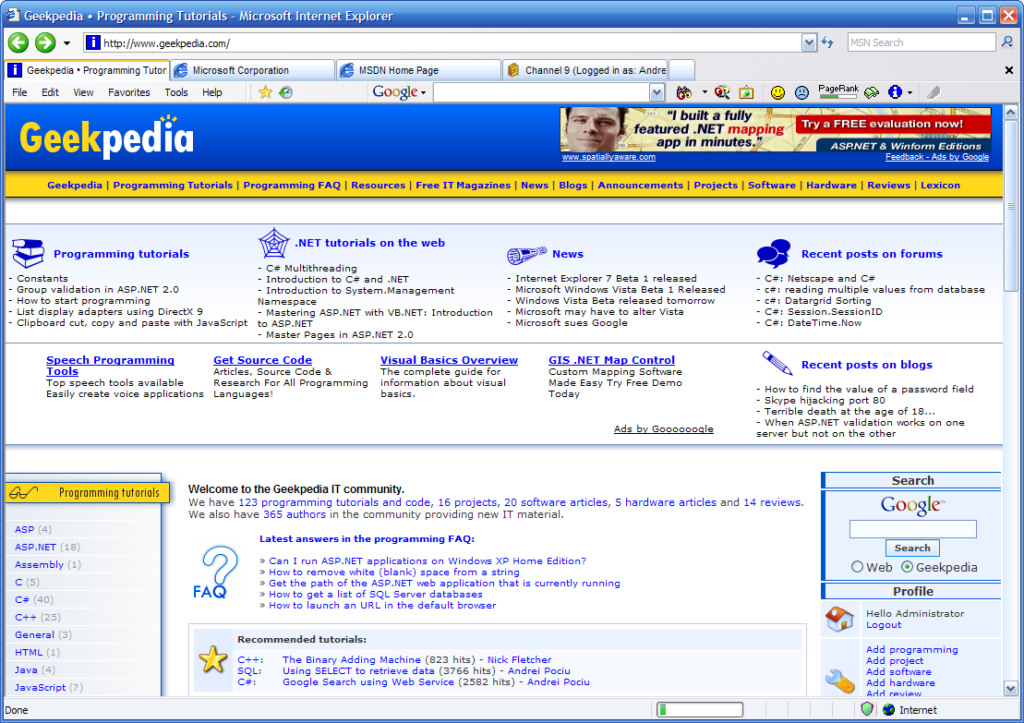Click the grey highlighter icon in Google toolbar
This screenshot has width=1024, height=723.
coord(934,93)
